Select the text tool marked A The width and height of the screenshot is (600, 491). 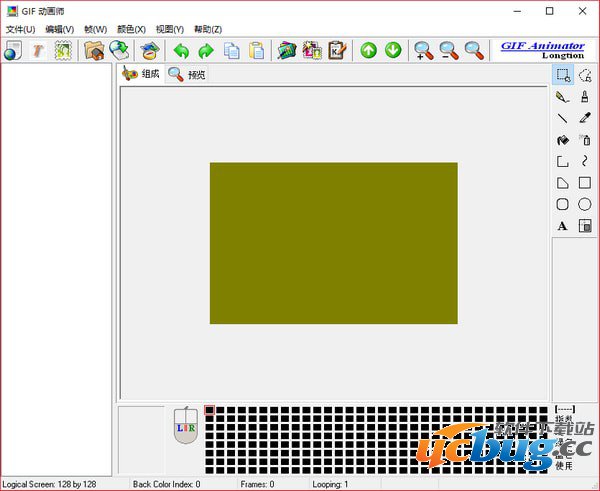coord(563,226)
